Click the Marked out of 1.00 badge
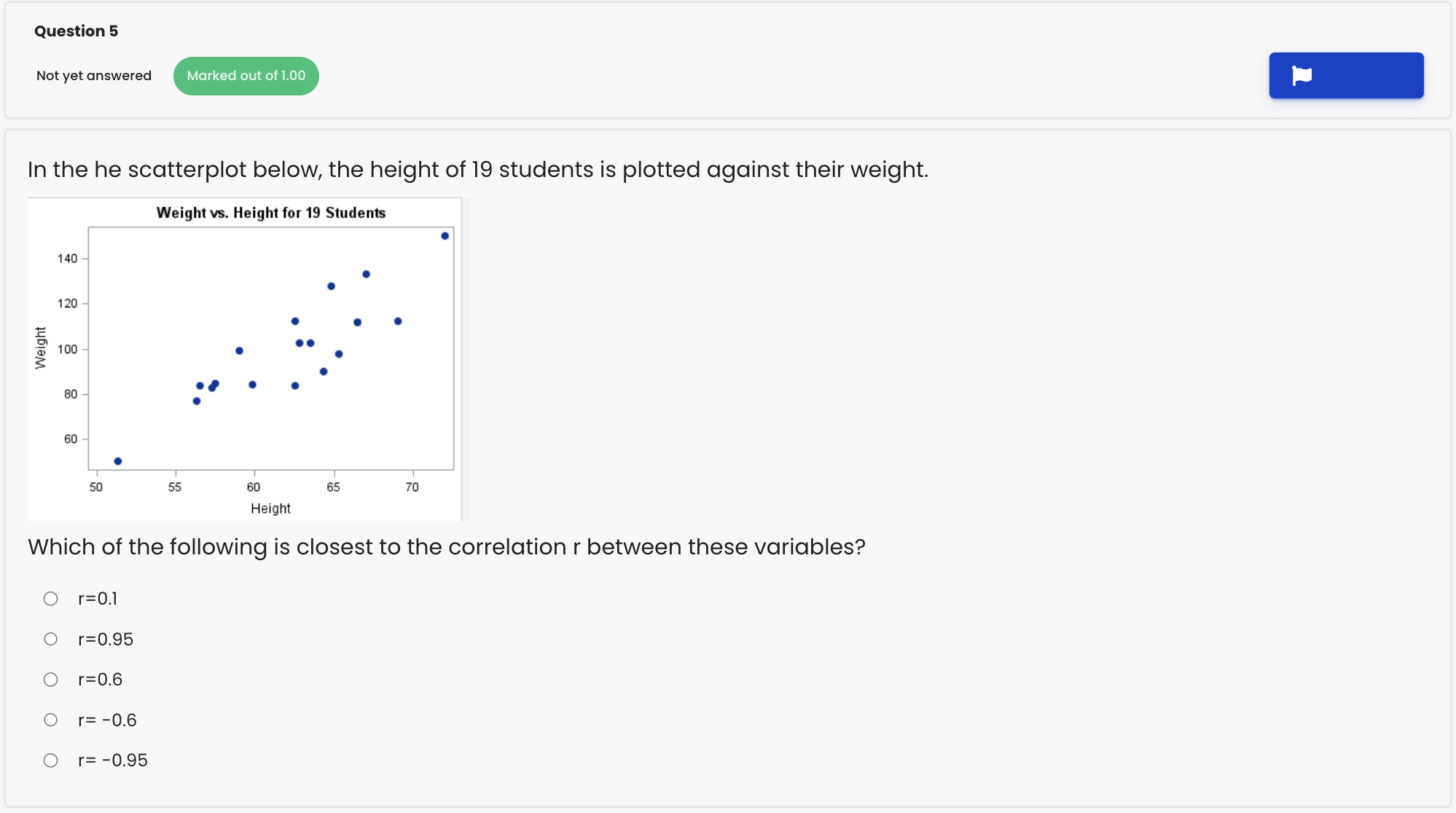Screen dimensions: 1456x813 tap(246, 75)
